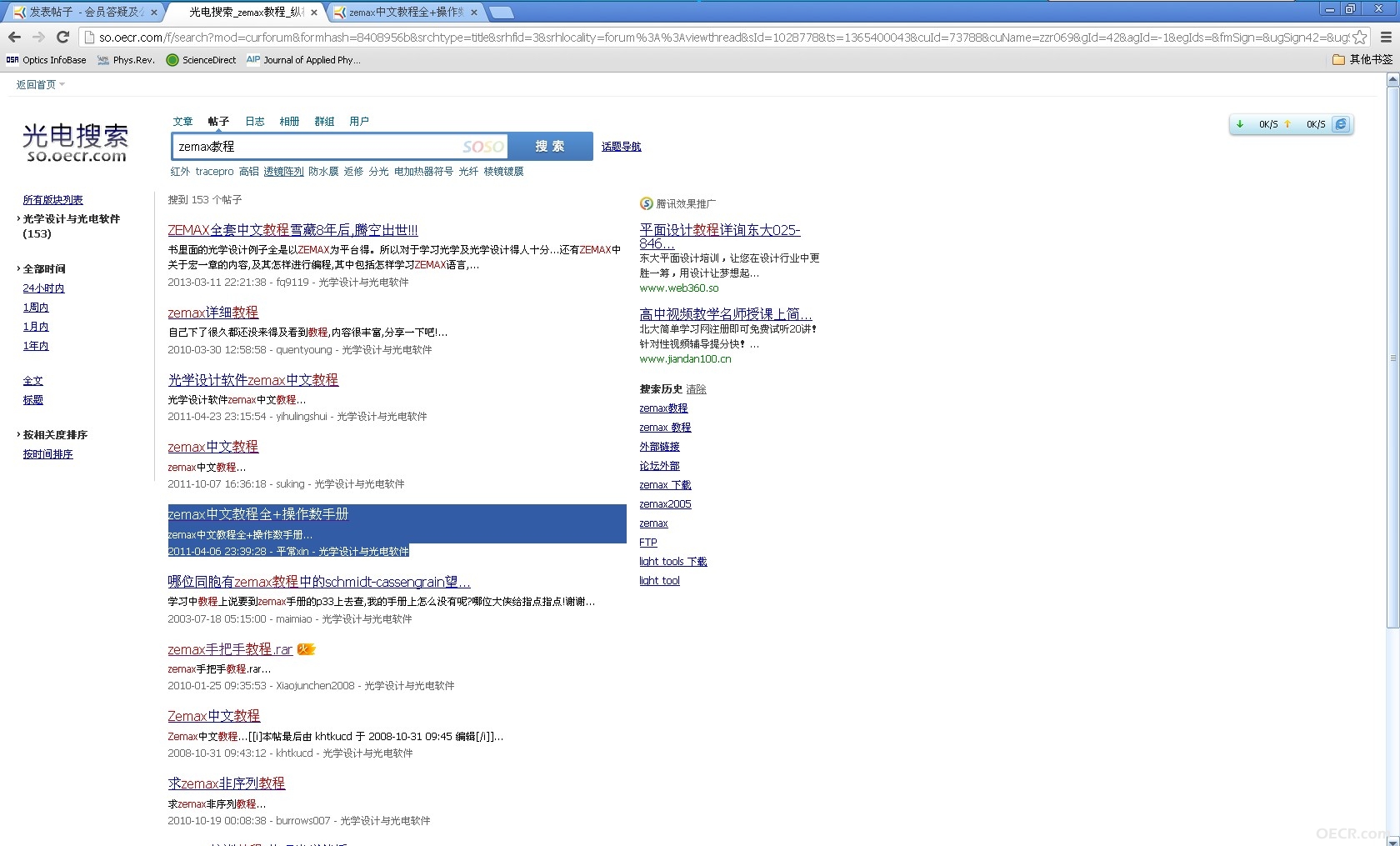Reload the current page
1400x846 pixels.
coord(62,37)
